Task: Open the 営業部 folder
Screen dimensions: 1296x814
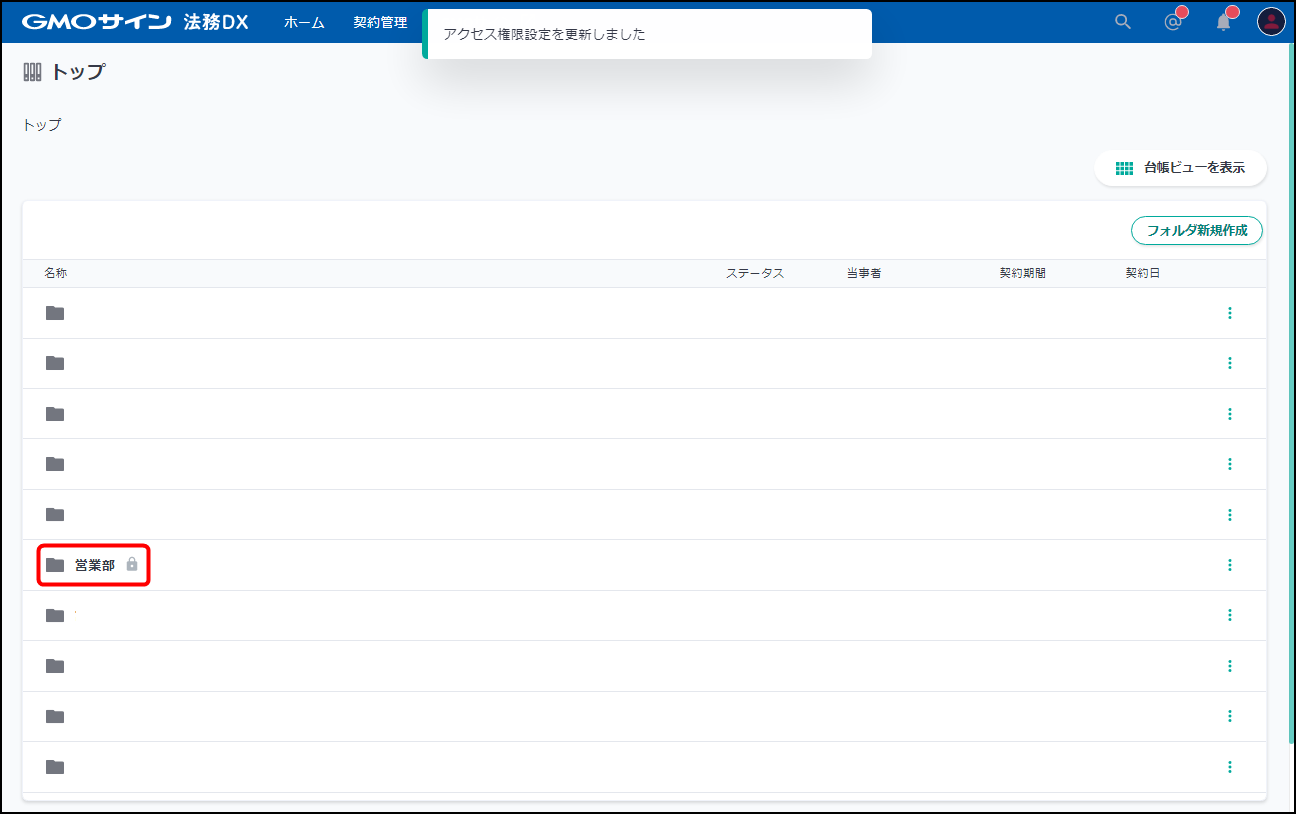Action: (95, 565)
